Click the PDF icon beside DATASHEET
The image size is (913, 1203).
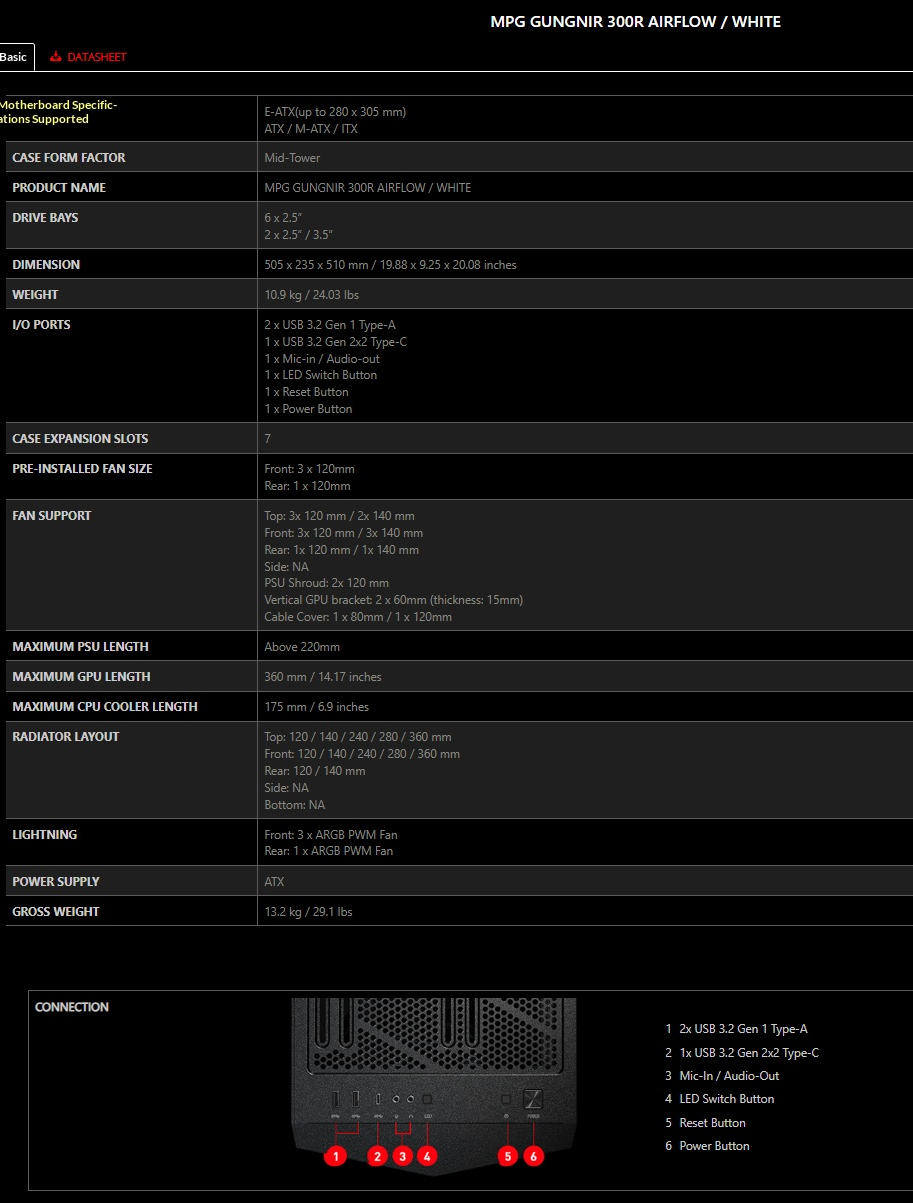click(x=55, y=57)
